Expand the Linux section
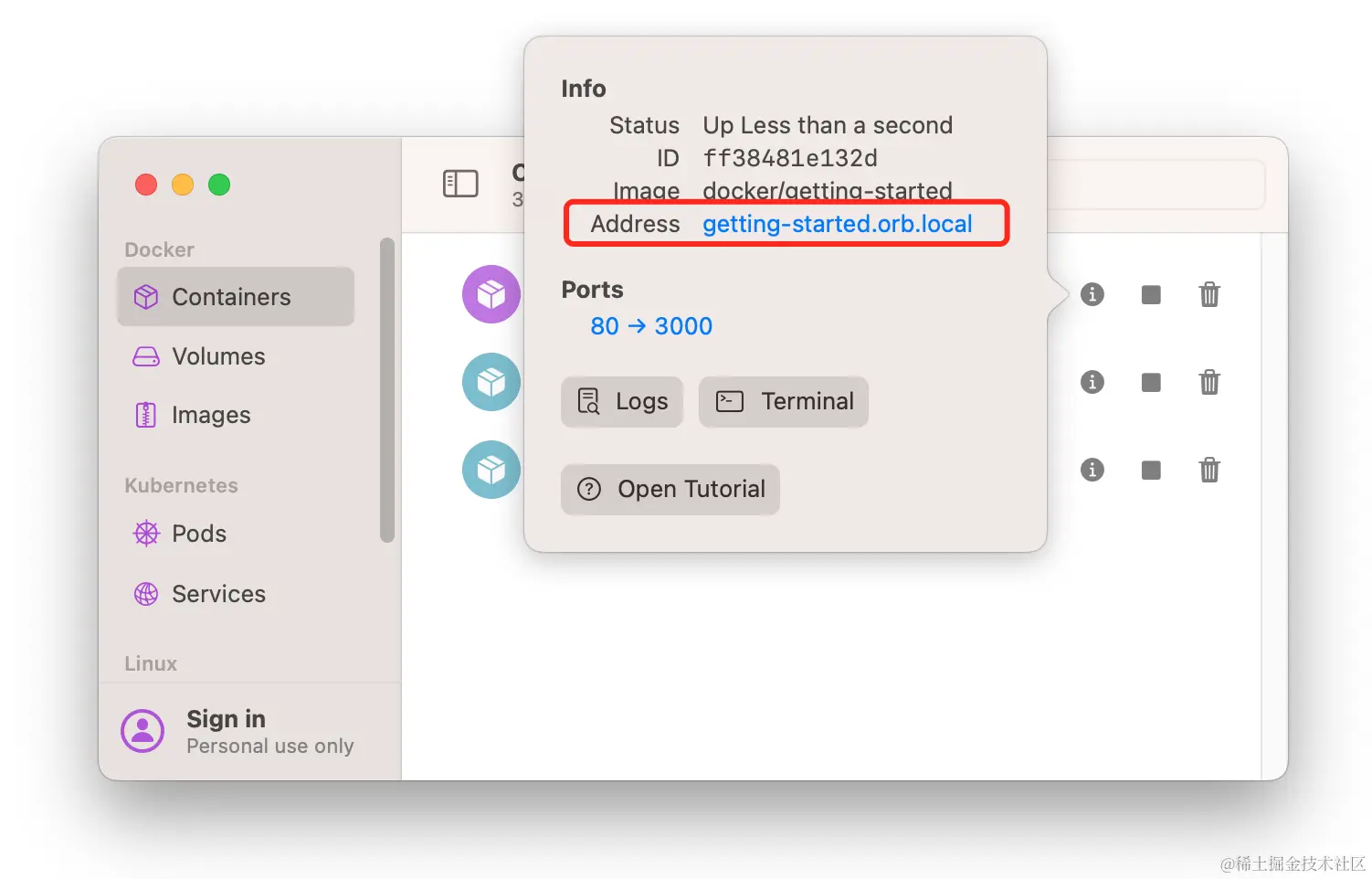 coord(149,663)
